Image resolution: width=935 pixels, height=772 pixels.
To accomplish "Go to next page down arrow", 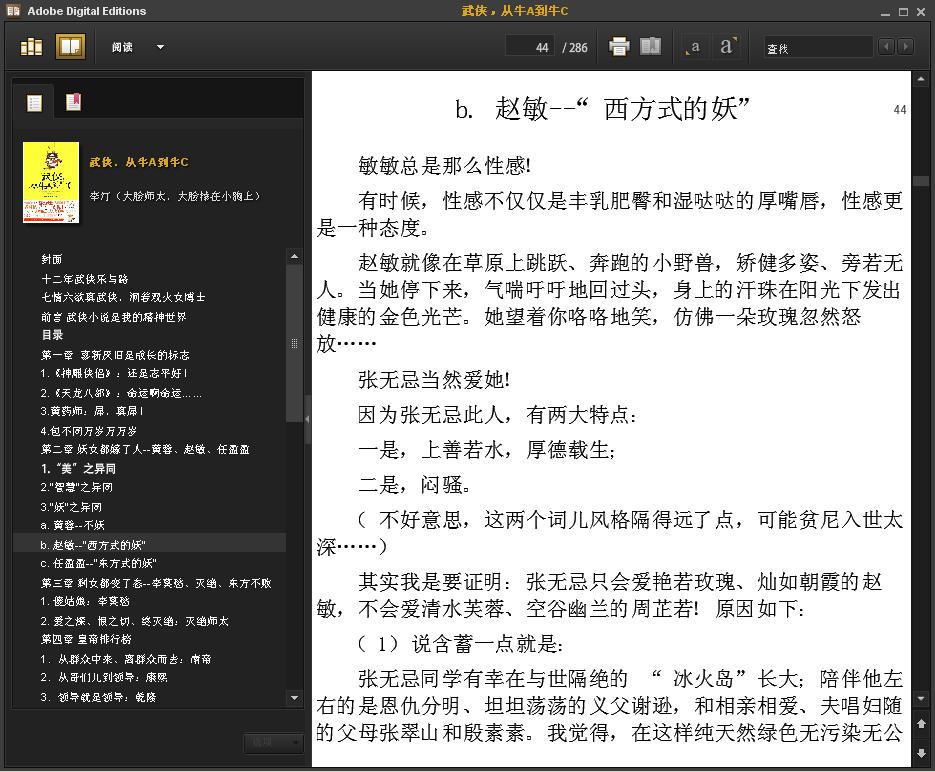I will 921,752.
